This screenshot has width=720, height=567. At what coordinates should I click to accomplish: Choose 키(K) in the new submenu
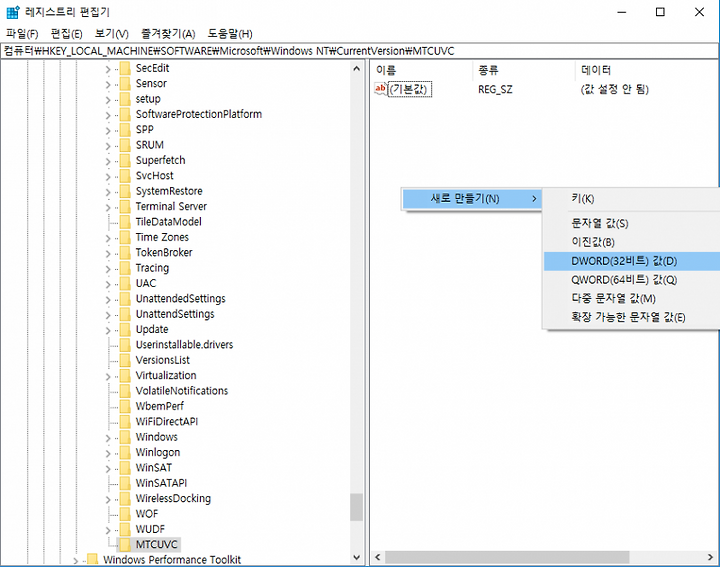631,199
